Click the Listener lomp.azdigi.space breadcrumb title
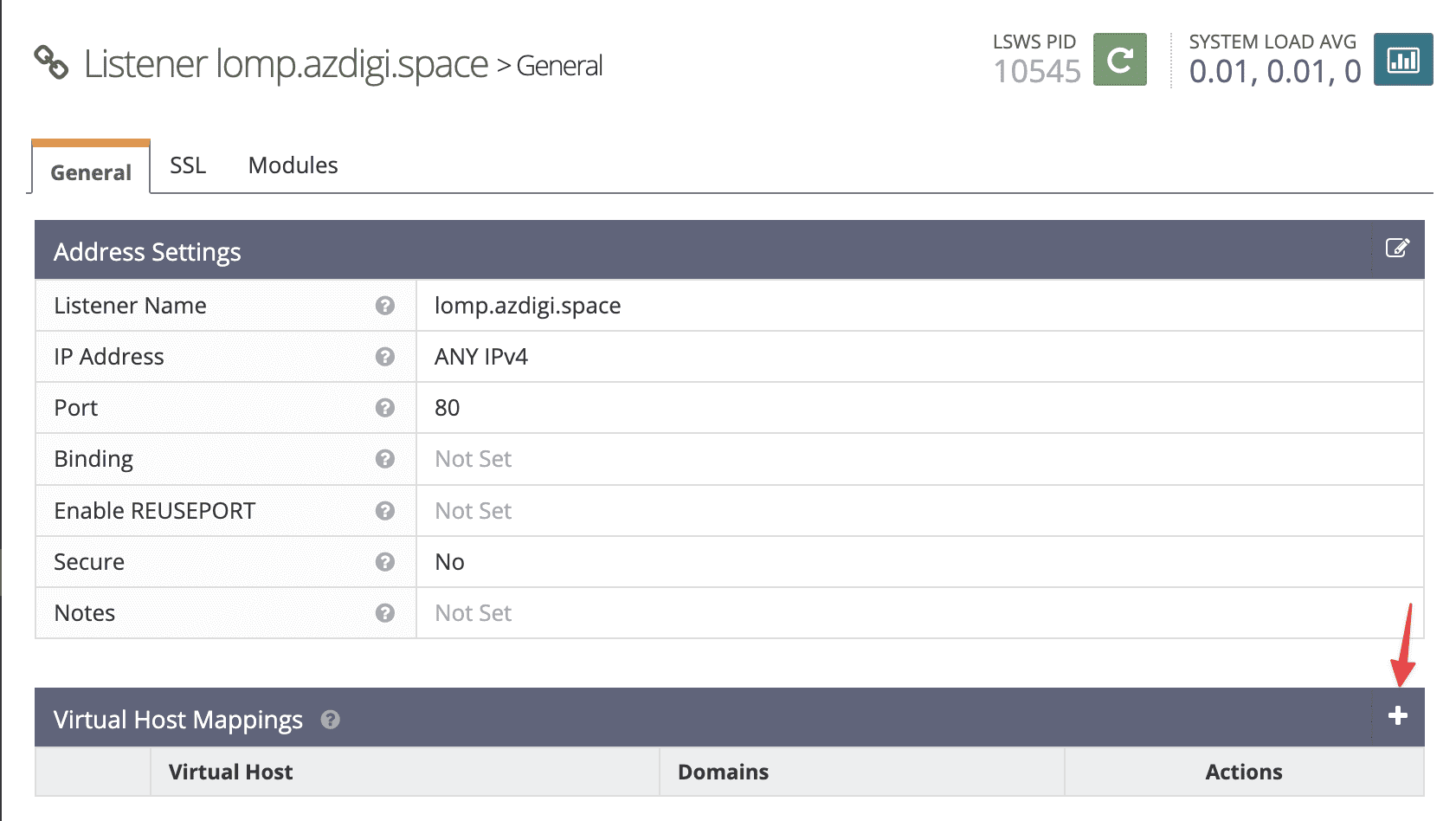The width and height of the screenshot is (1456, 821). point(286,64)
